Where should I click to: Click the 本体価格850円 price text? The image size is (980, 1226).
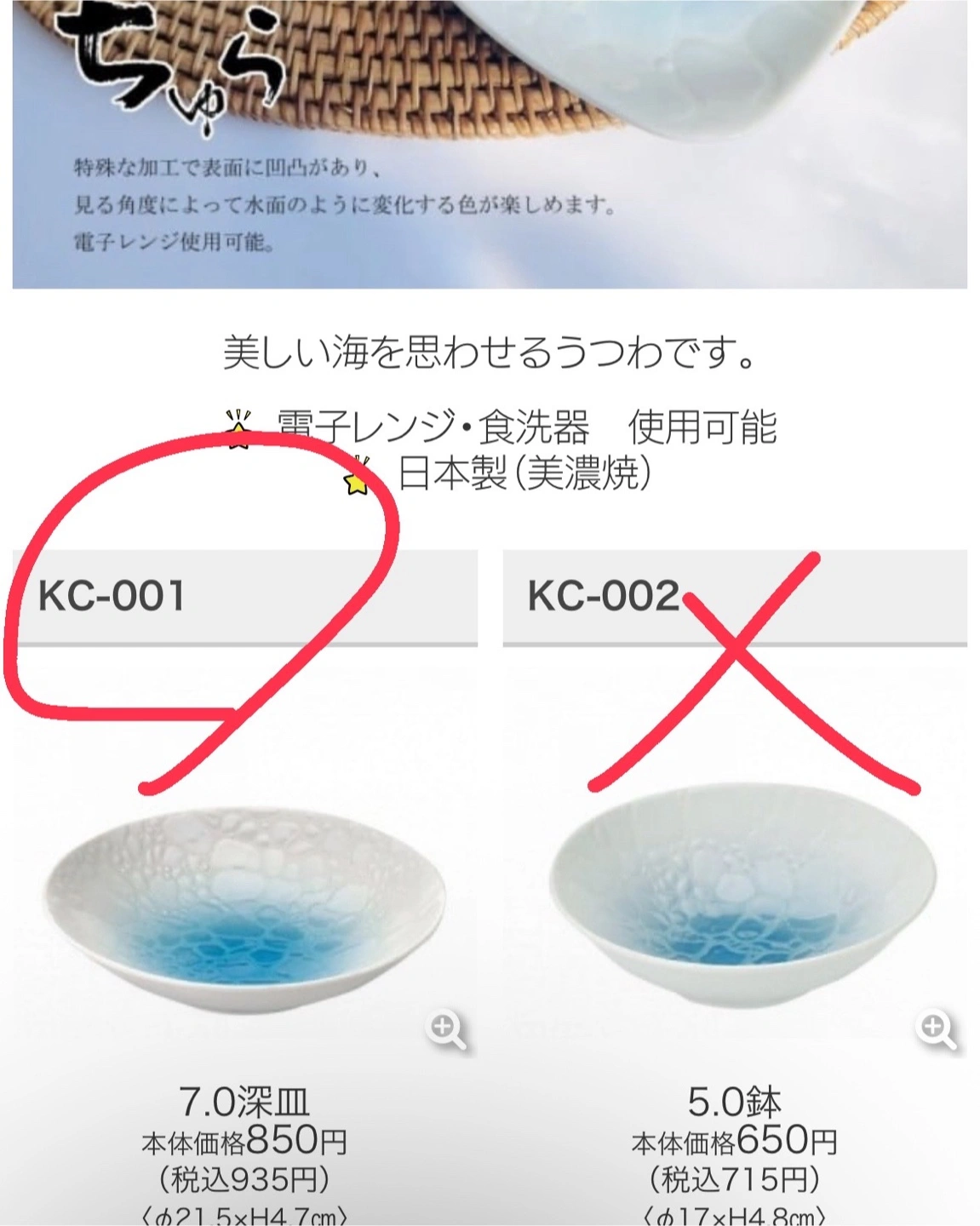click(x=244, y=1141)
